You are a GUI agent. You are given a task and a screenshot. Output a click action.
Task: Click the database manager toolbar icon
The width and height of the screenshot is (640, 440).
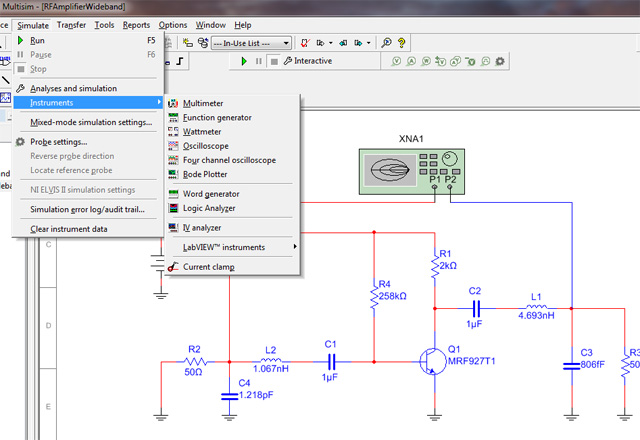point(202,42)
